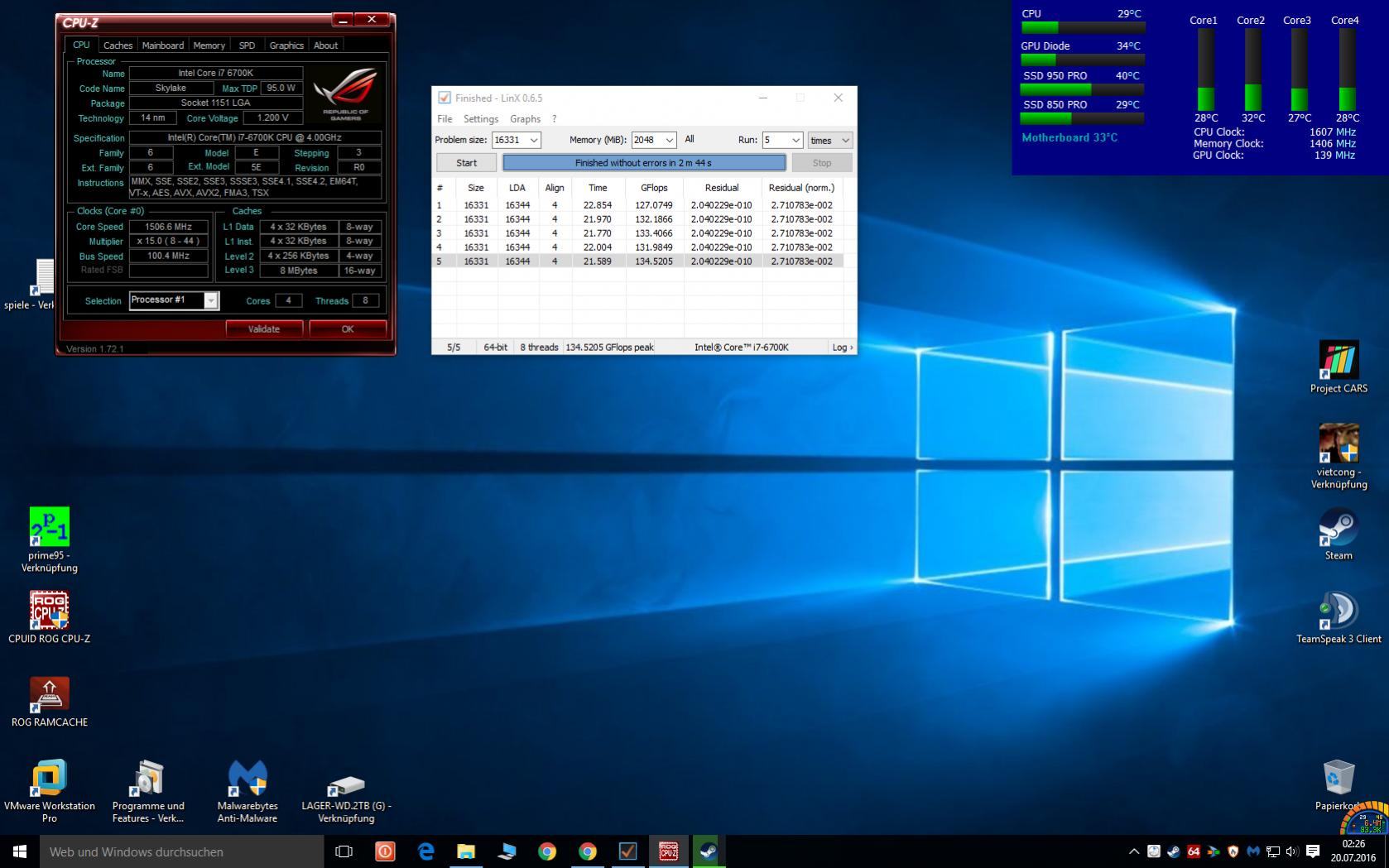Select the Malwarebytes Anti-Malware desktop icon
This screenshot has height=868, width=1389.
(247, 791)
